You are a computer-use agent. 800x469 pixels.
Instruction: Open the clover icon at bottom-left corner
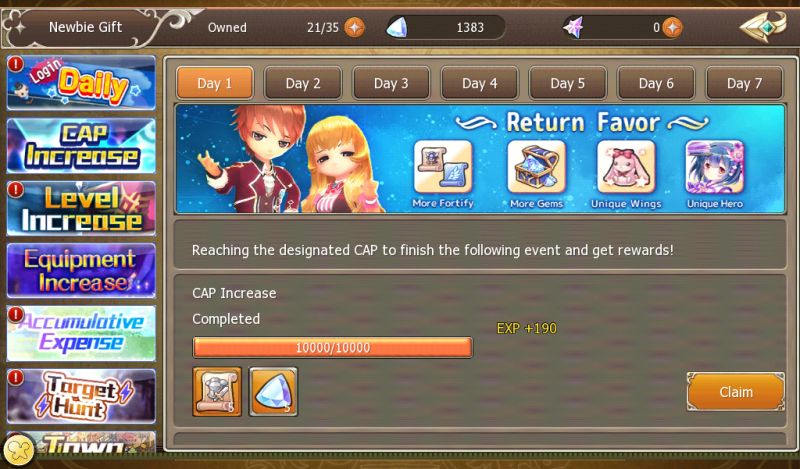tap(18, 450)
